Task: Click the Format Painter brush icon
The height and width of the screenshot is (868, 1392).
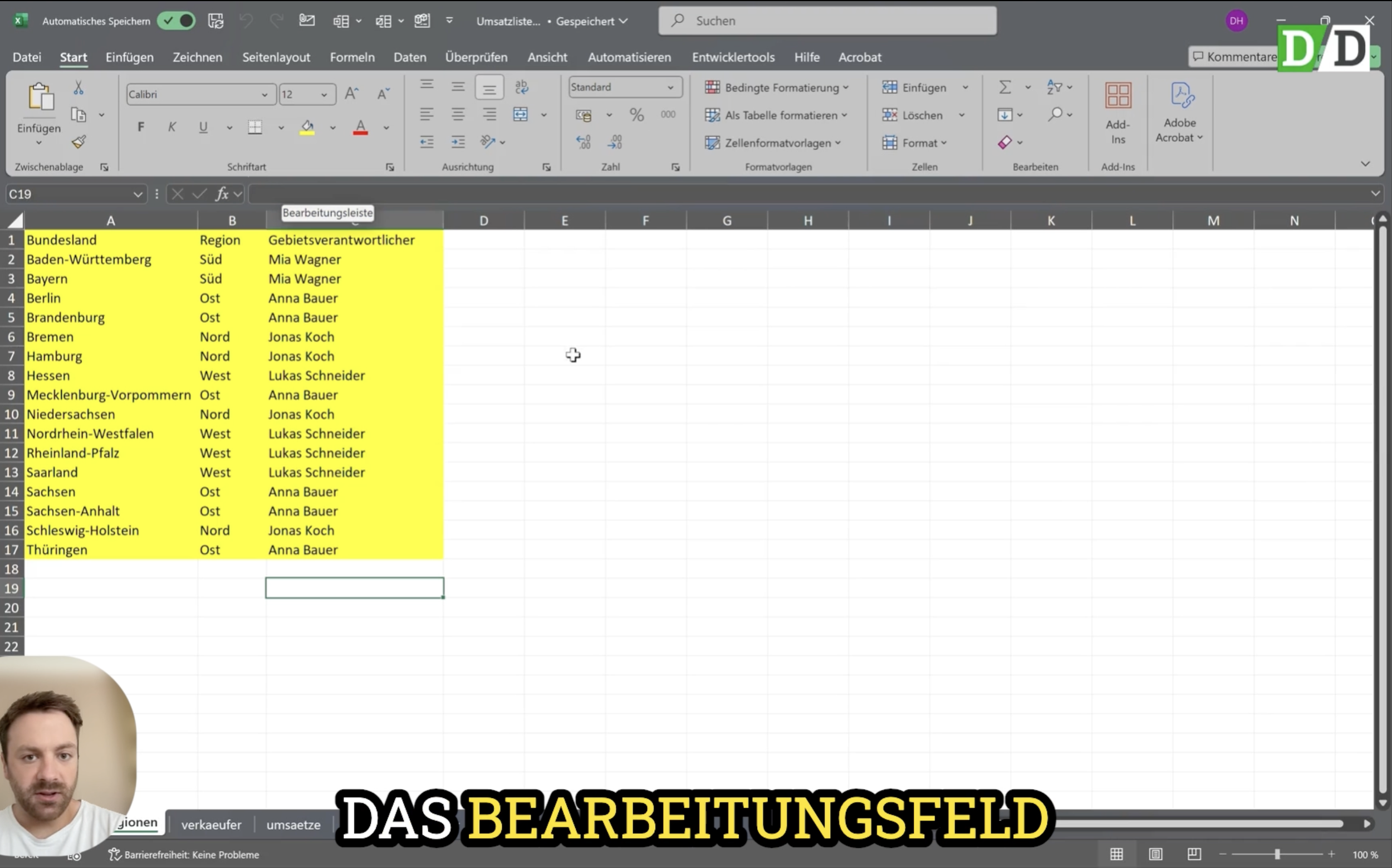Action: (79, 142)
